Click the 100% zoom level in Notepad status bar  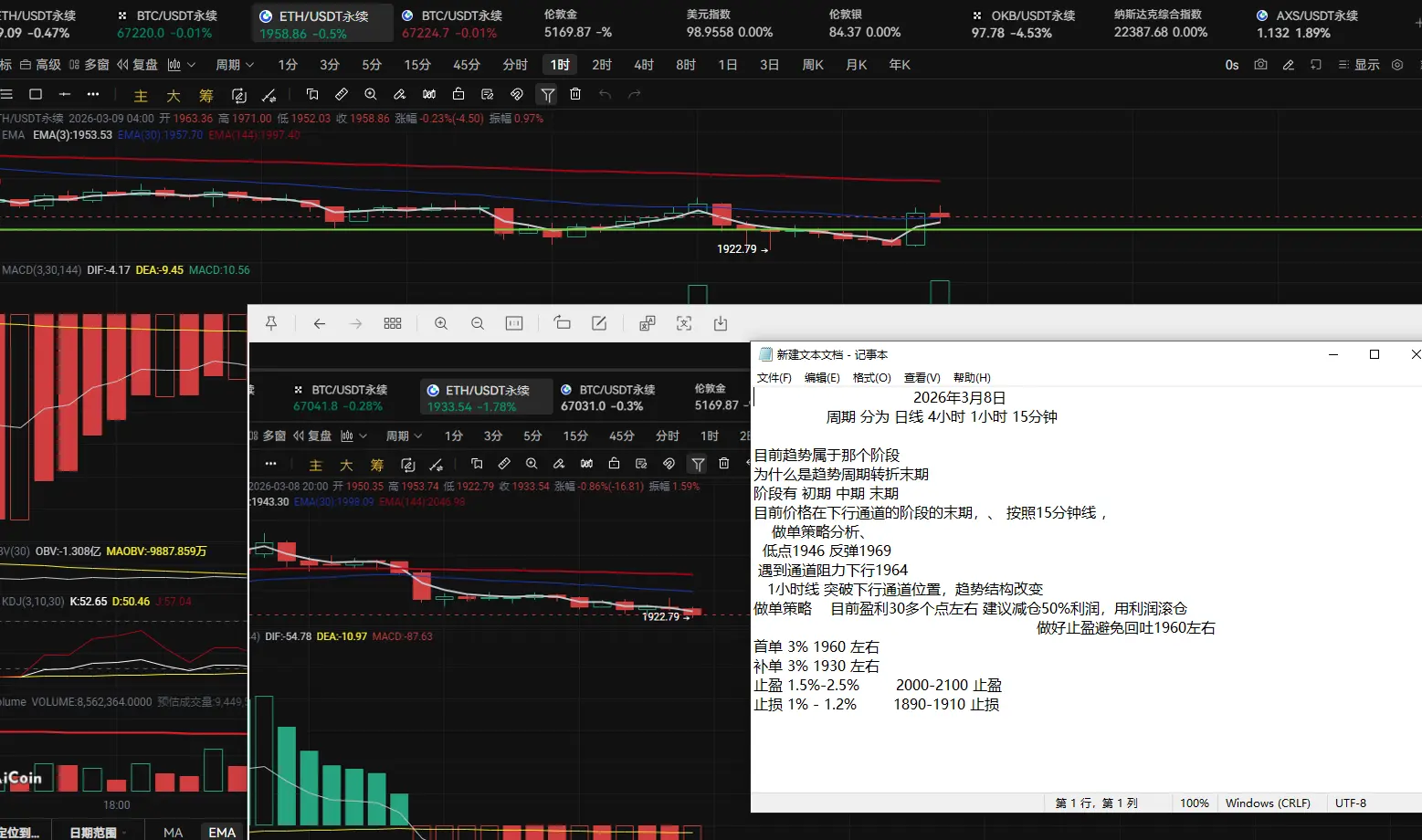click(x=1195, y=803)
